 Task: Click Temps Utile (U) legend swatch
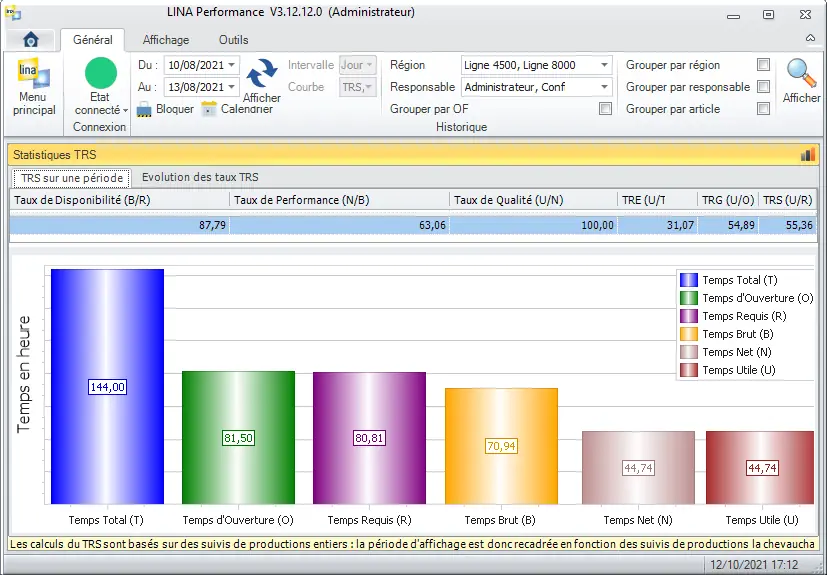click(x=689, y=370)
